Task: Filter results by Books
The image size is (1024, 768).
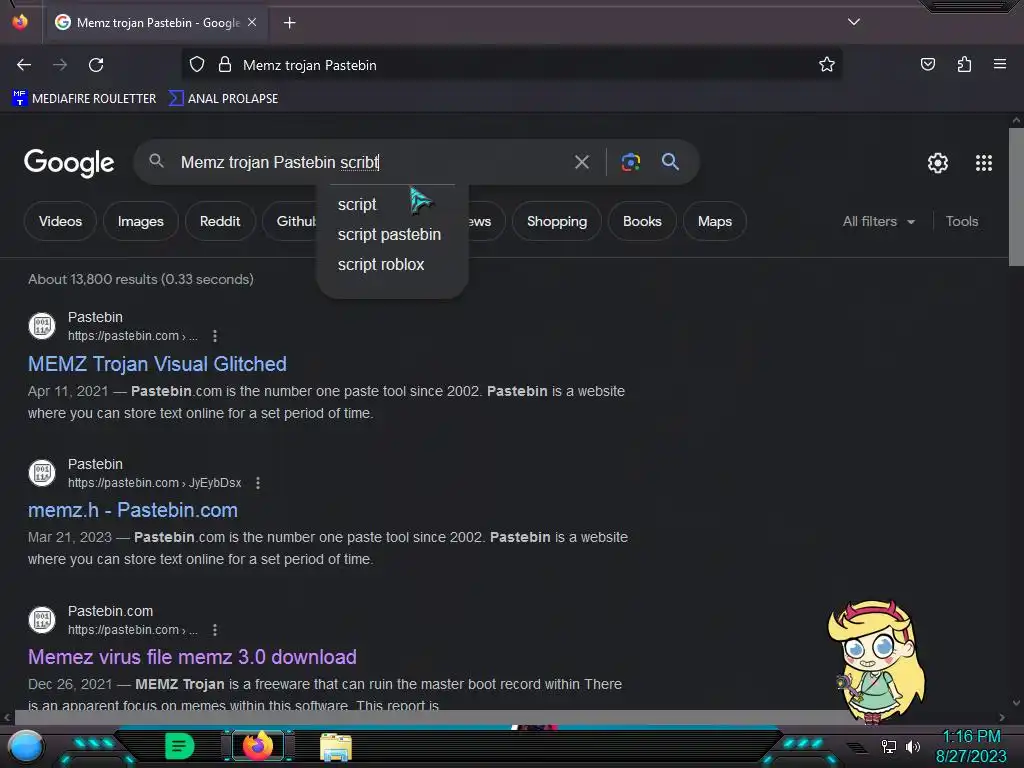Action: pos(642,221)
